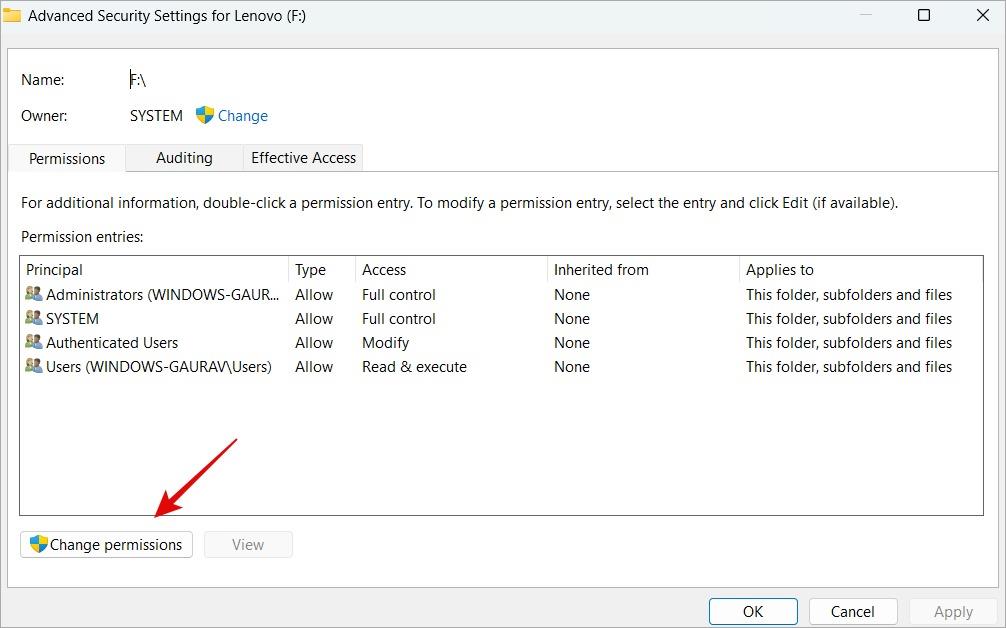Click Allow in the SYSTEM row
Viewport: 1006px width, 628px height.
(x=314, y=319)
